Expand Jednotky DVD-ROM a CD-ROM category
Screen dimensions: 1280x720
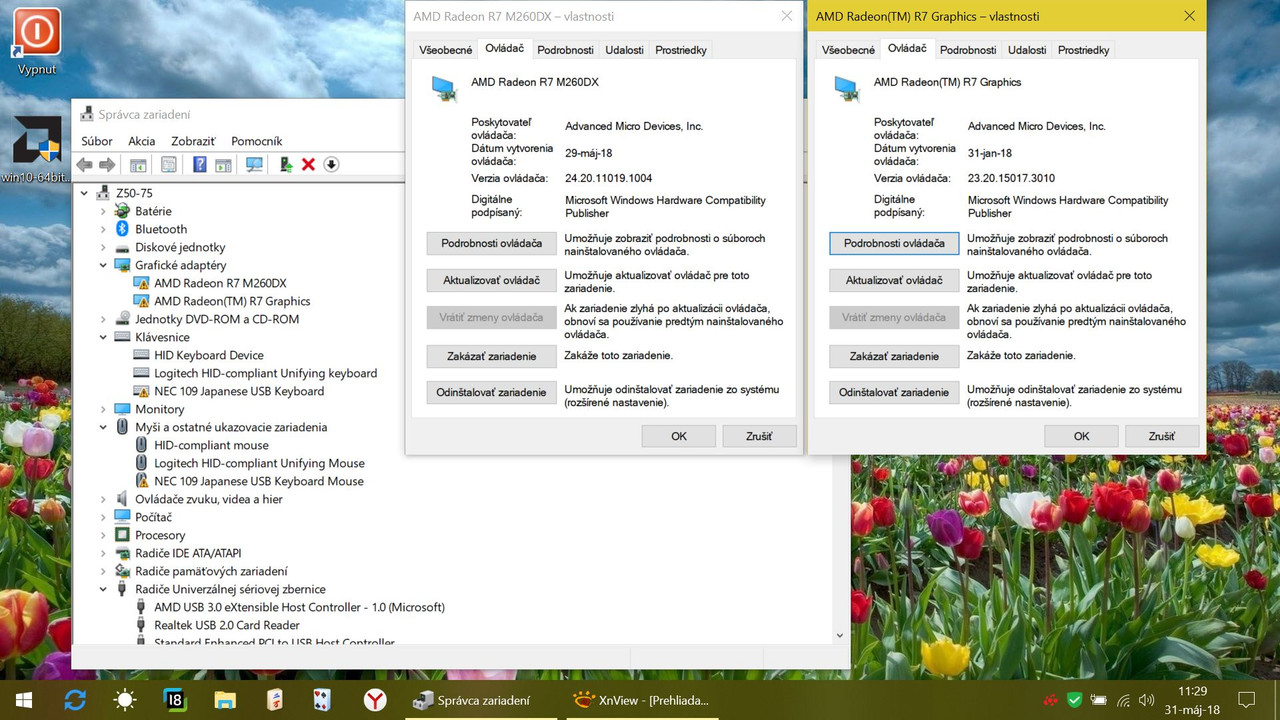[x=103, y=319]
